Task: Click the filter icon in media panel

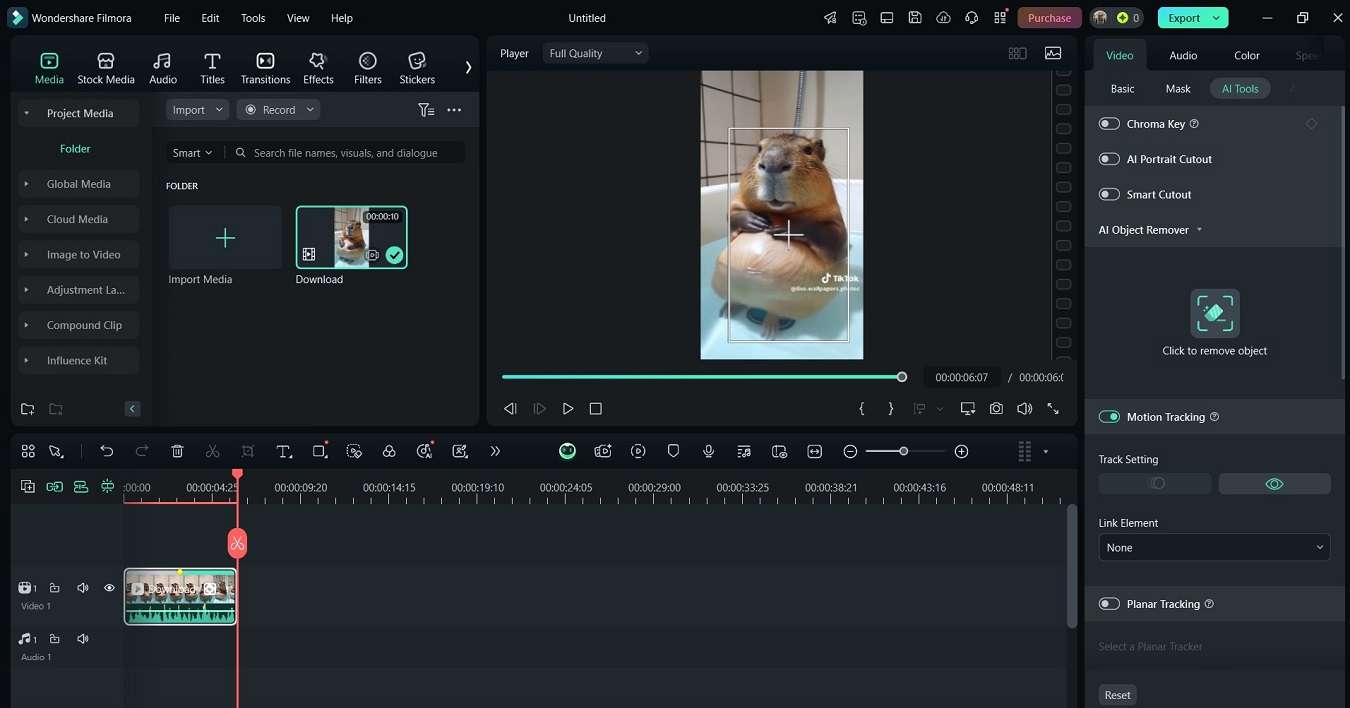Action: coord(426,110)
